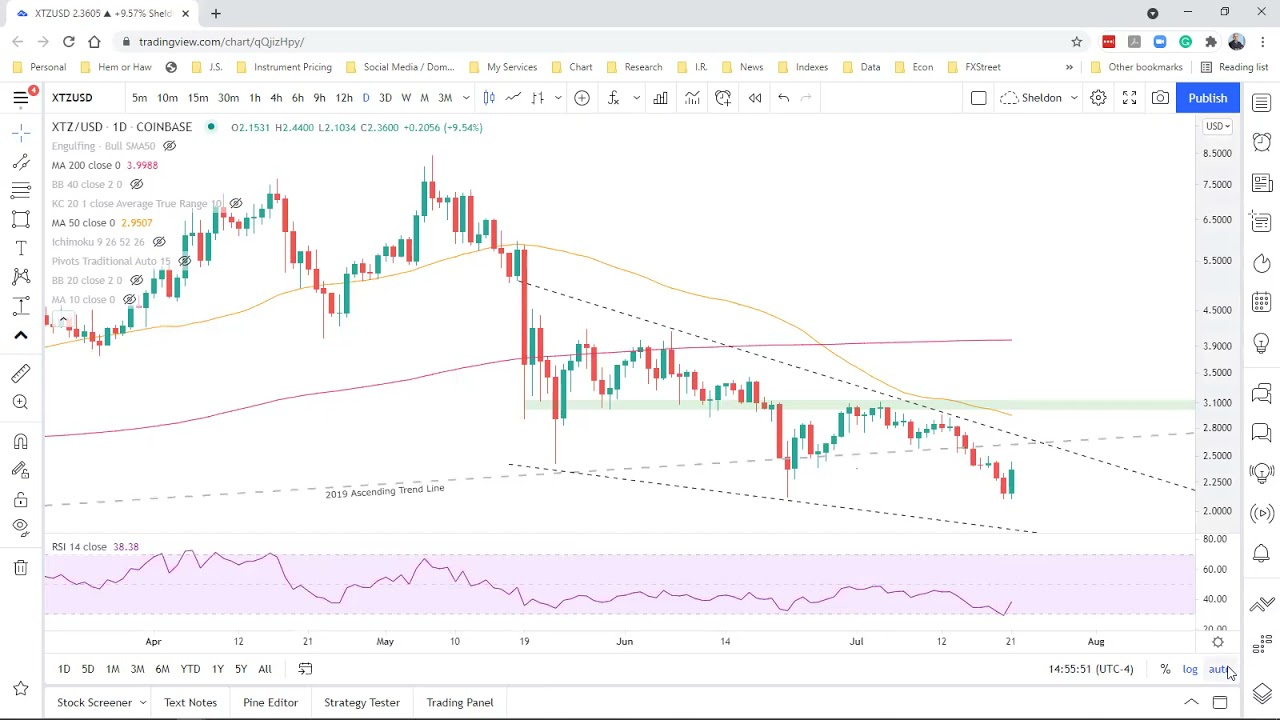Open the Fibonacci and pitchfork tools
Viewport: 1280px width, 720px height.
[x=21, y=190]
